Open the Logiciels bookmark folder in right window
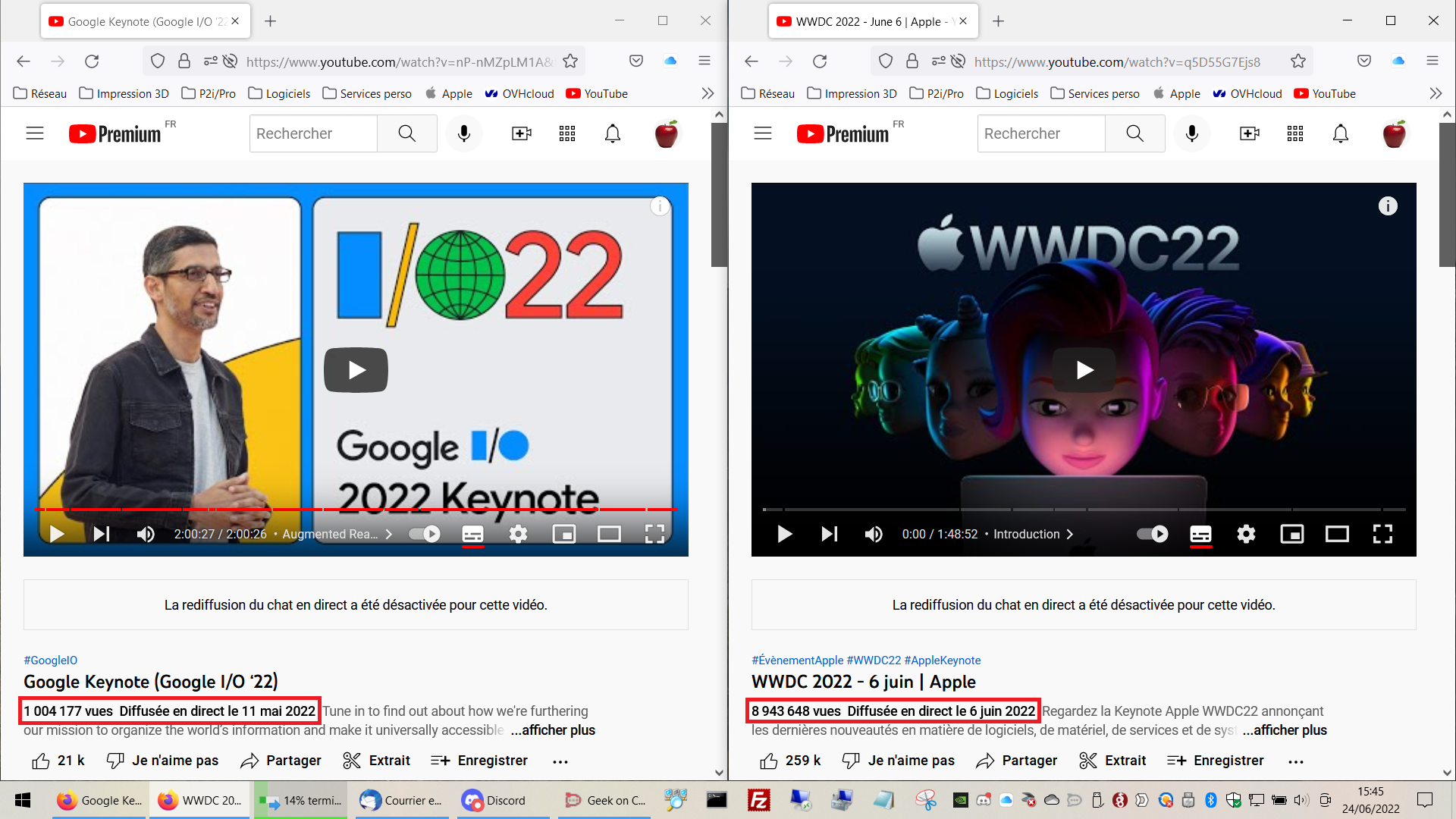Image resolution: width=1456 pixels, height=819 pixels. tap(1006, 93)
